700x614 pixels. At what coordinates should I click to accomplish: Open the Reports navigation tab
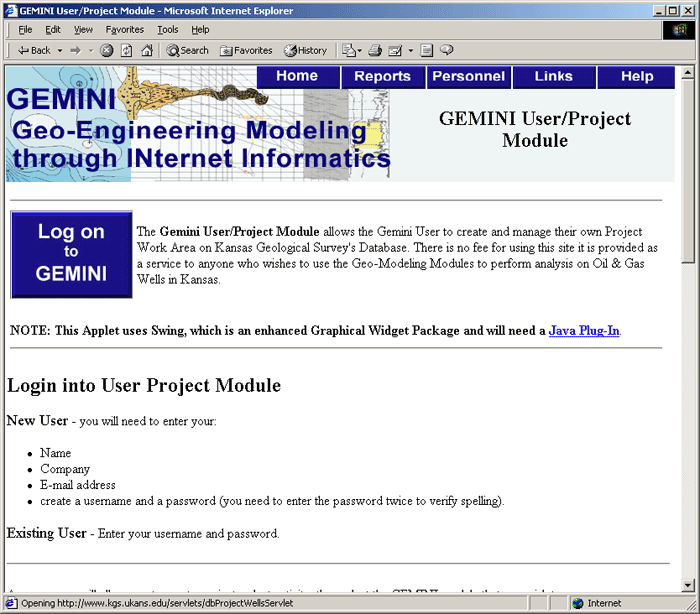[382, 76]
